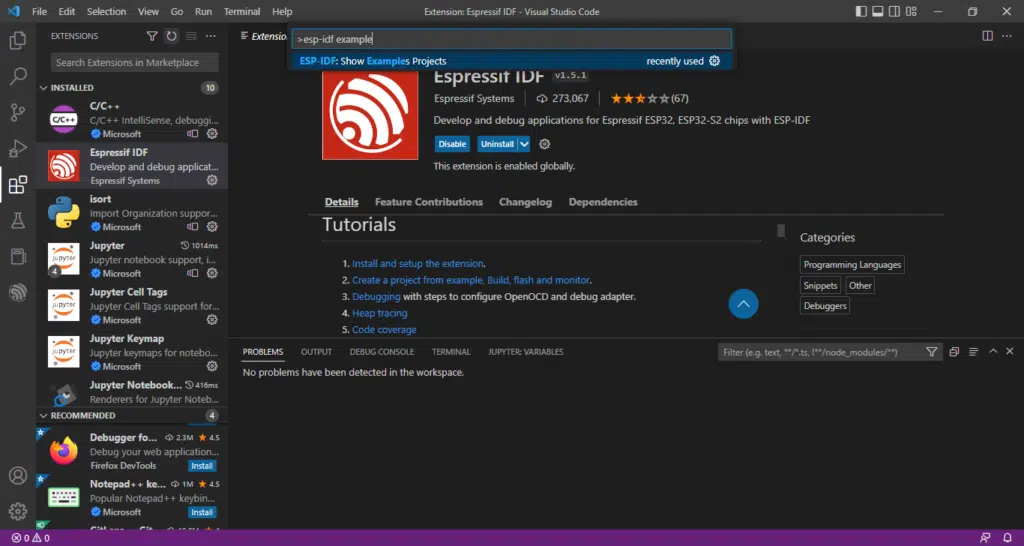Open the Manage gear in activity bar

[x=18, y=511]
